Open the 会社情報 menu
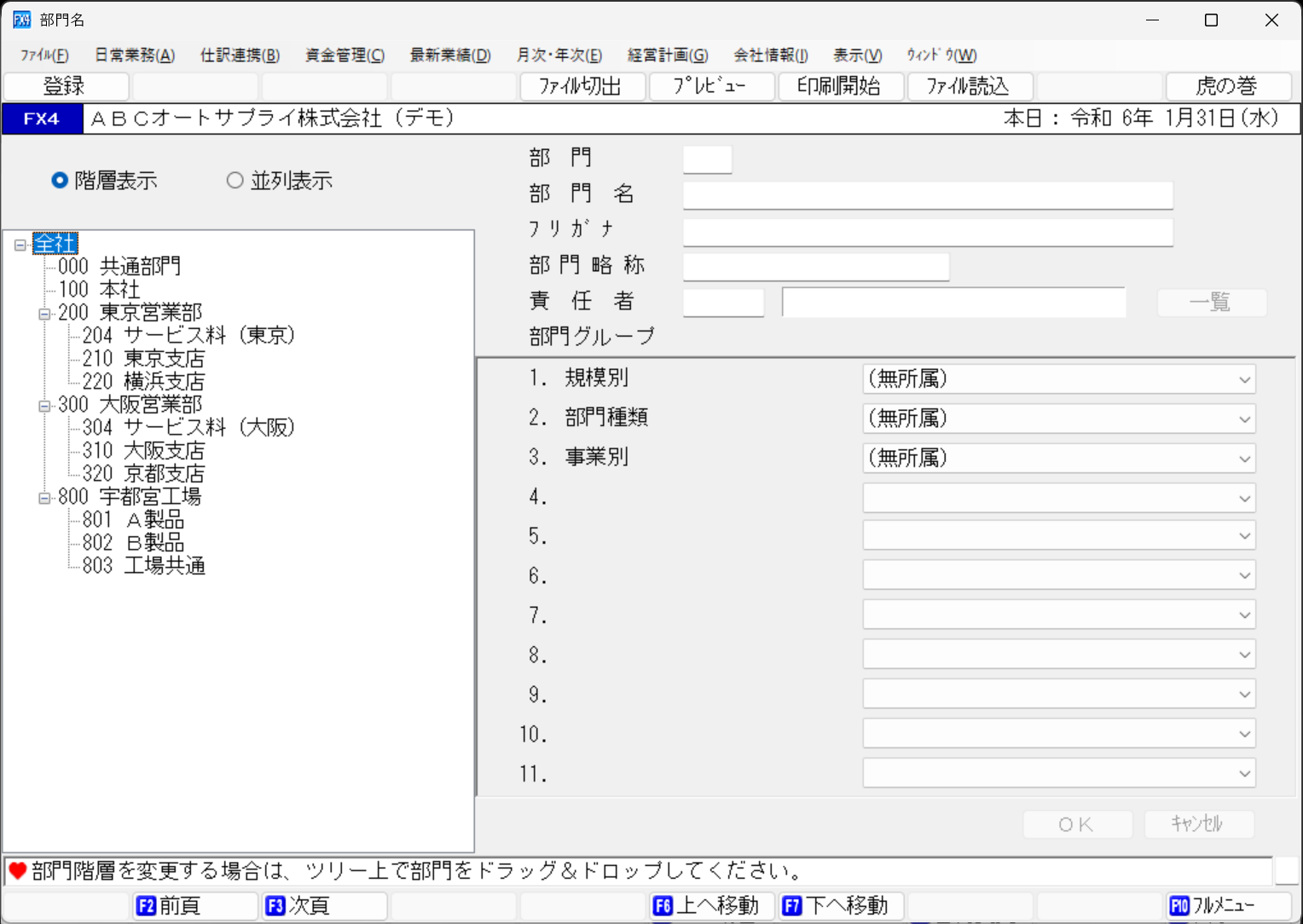 pos(768,55)
